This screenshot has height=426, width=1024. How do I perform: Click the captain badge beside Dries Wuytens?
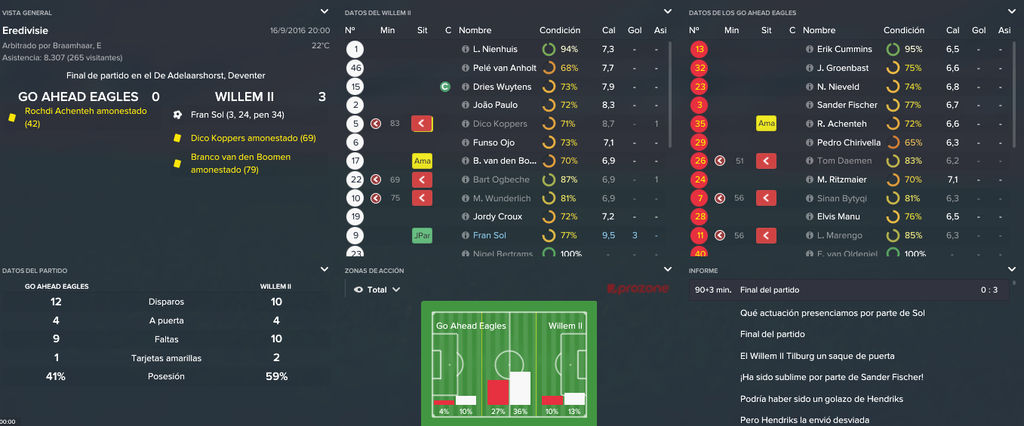point(445,87)
